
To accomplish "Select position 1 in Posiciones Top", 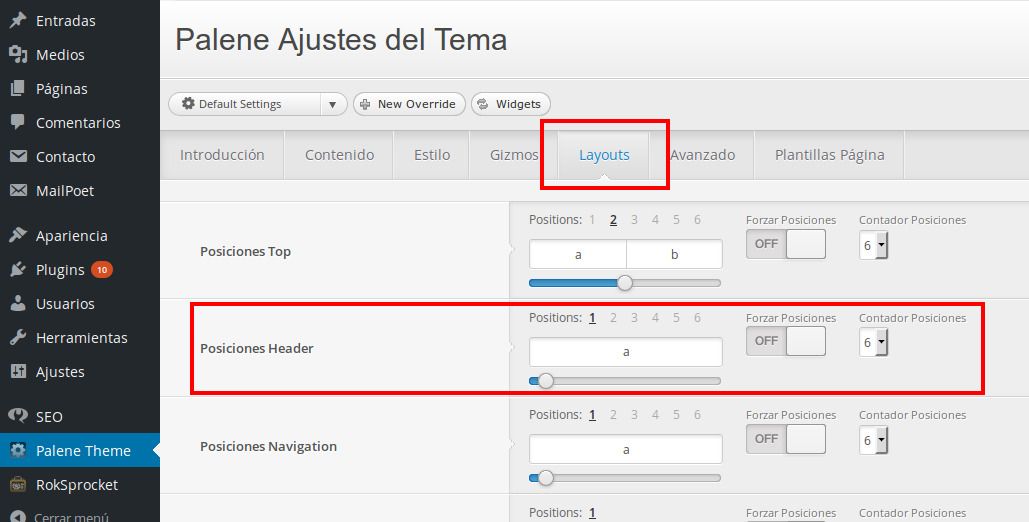I will coord(592,220).
